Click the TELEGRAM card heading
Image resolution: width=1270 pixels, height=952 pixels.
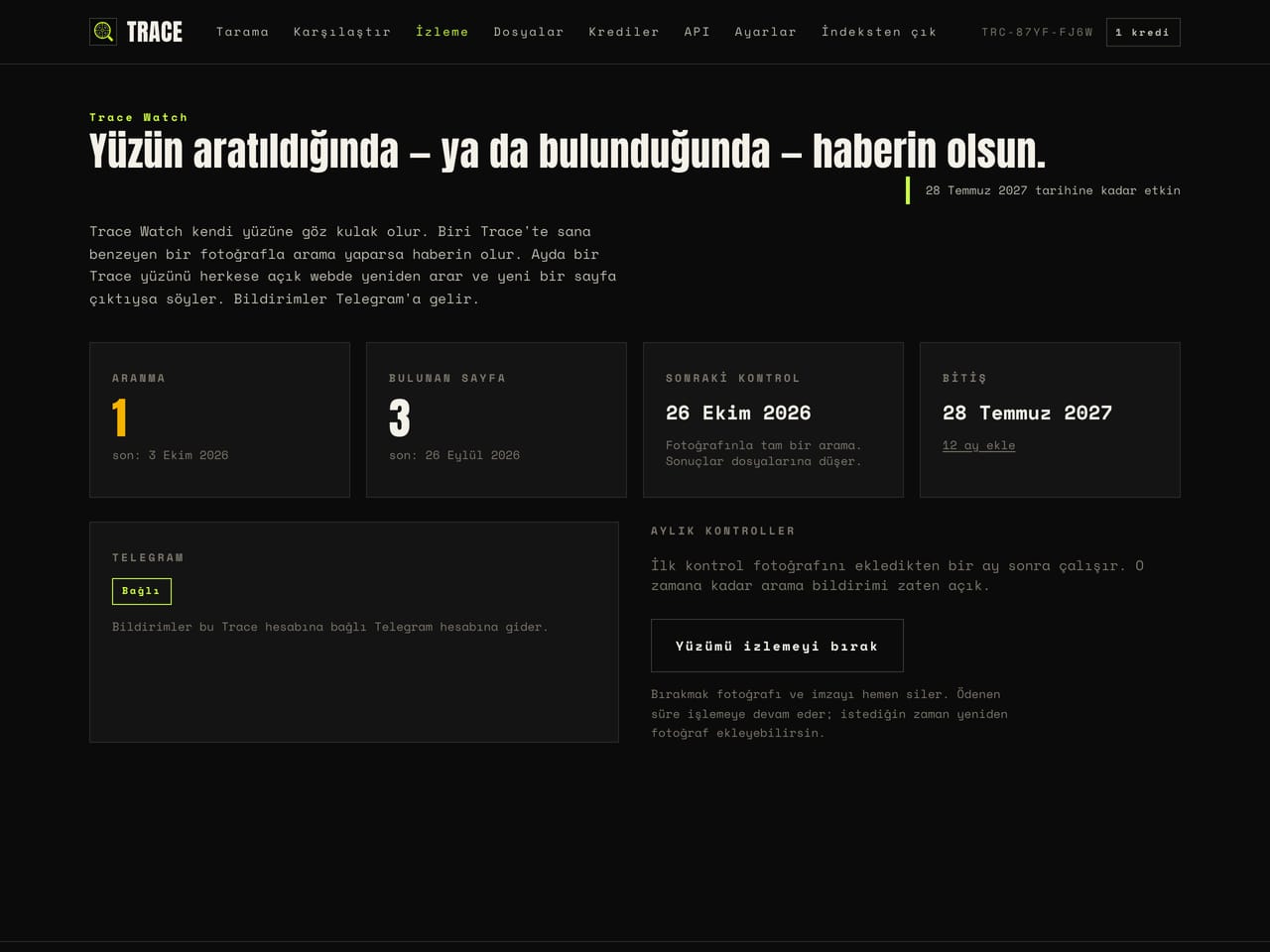coord(148,557)
